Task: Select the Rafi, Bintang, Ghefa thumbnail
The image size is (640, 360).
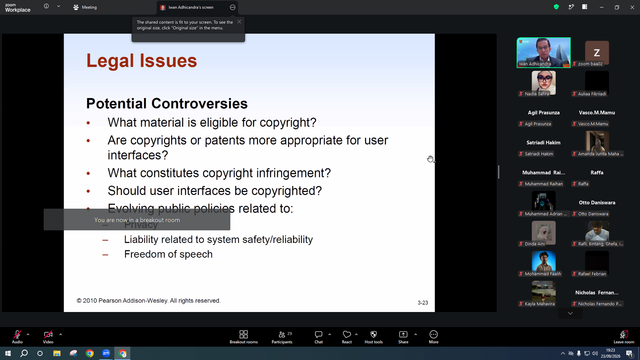Action: [x=597, y=233]
